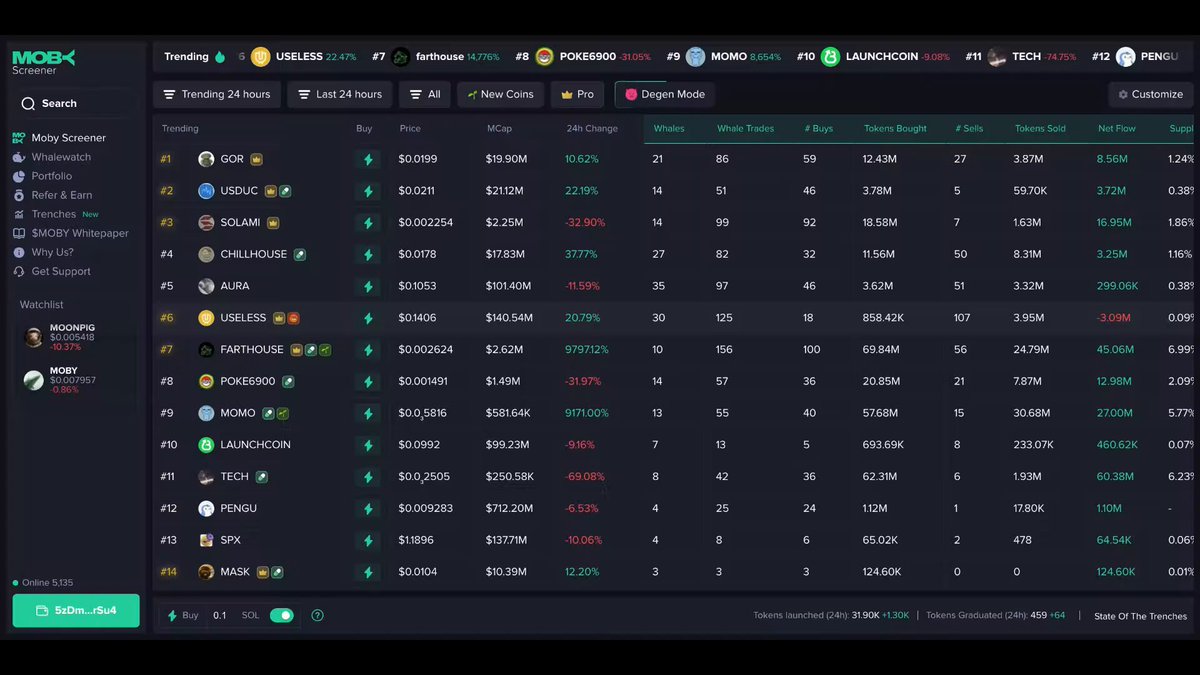Sort by MCap column header
1200x675 pixels.
tap(499, 128)
